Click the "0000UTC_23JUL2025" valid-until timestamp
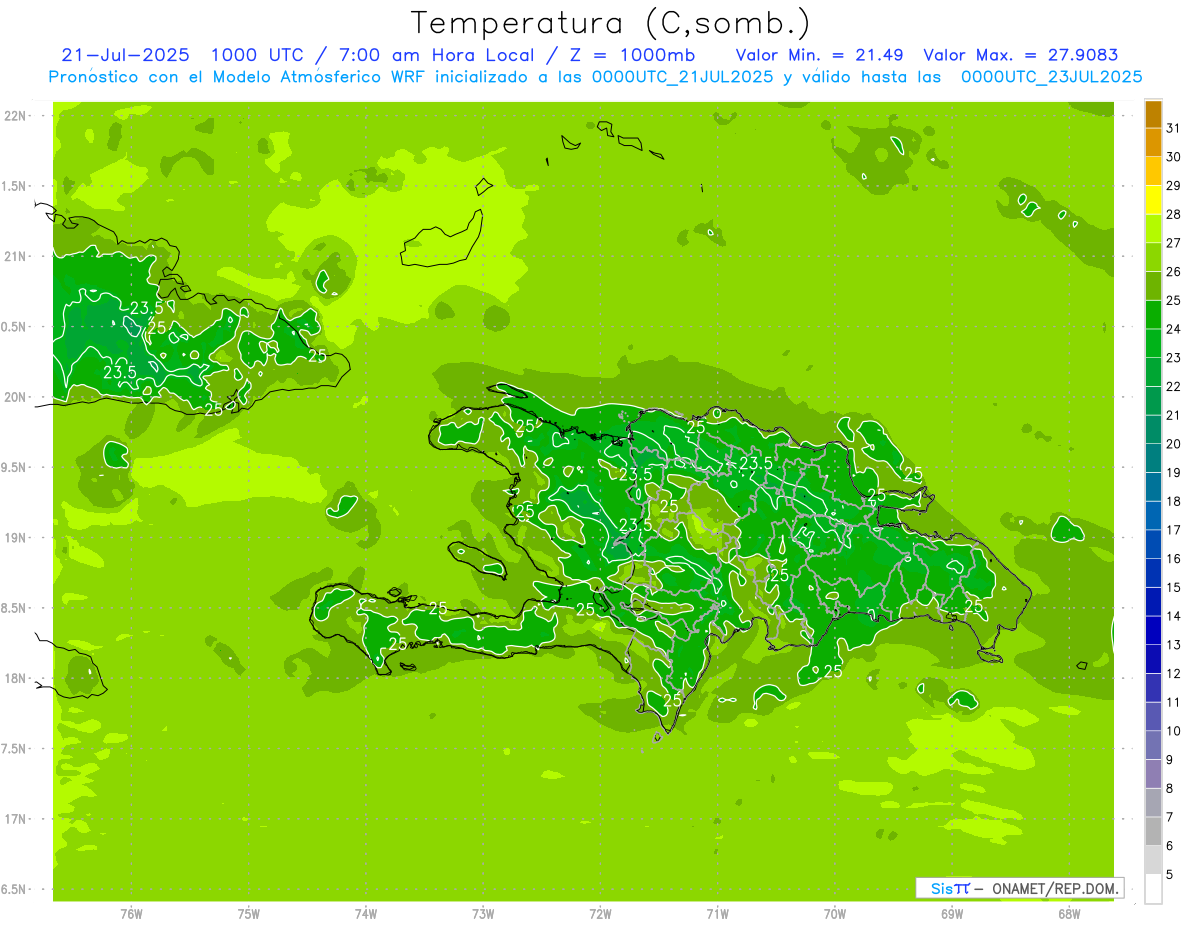This screenshot has height=927, width=1200. 1051,76
